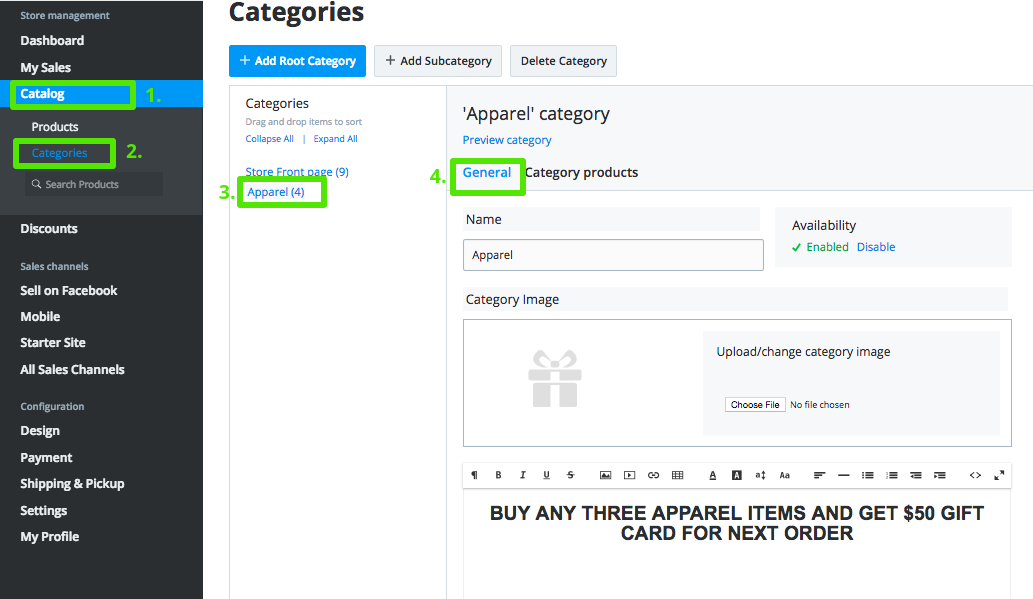Apply strikethrough formatting in the editor
Viewport: 1033px width, 599px height.
pyautogui.click(x=570, y=475)
